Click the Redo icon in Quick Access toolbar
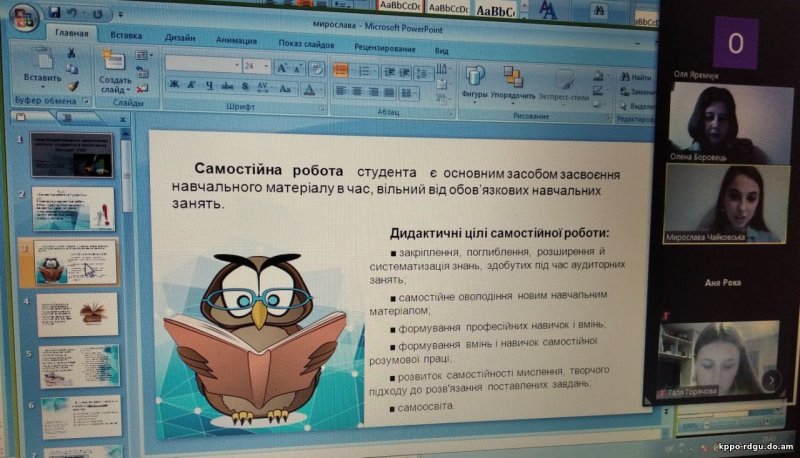Image resolution: width=800 pixels, height=458 pixels. pos(97,14)
